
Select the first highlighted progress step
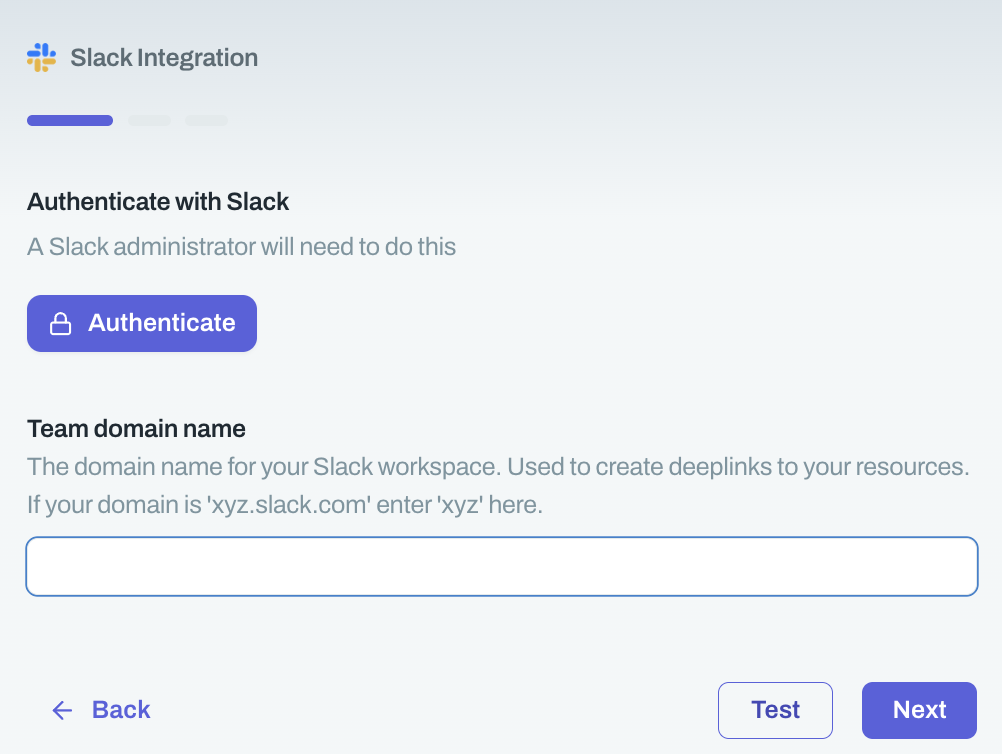pos(70,121)
